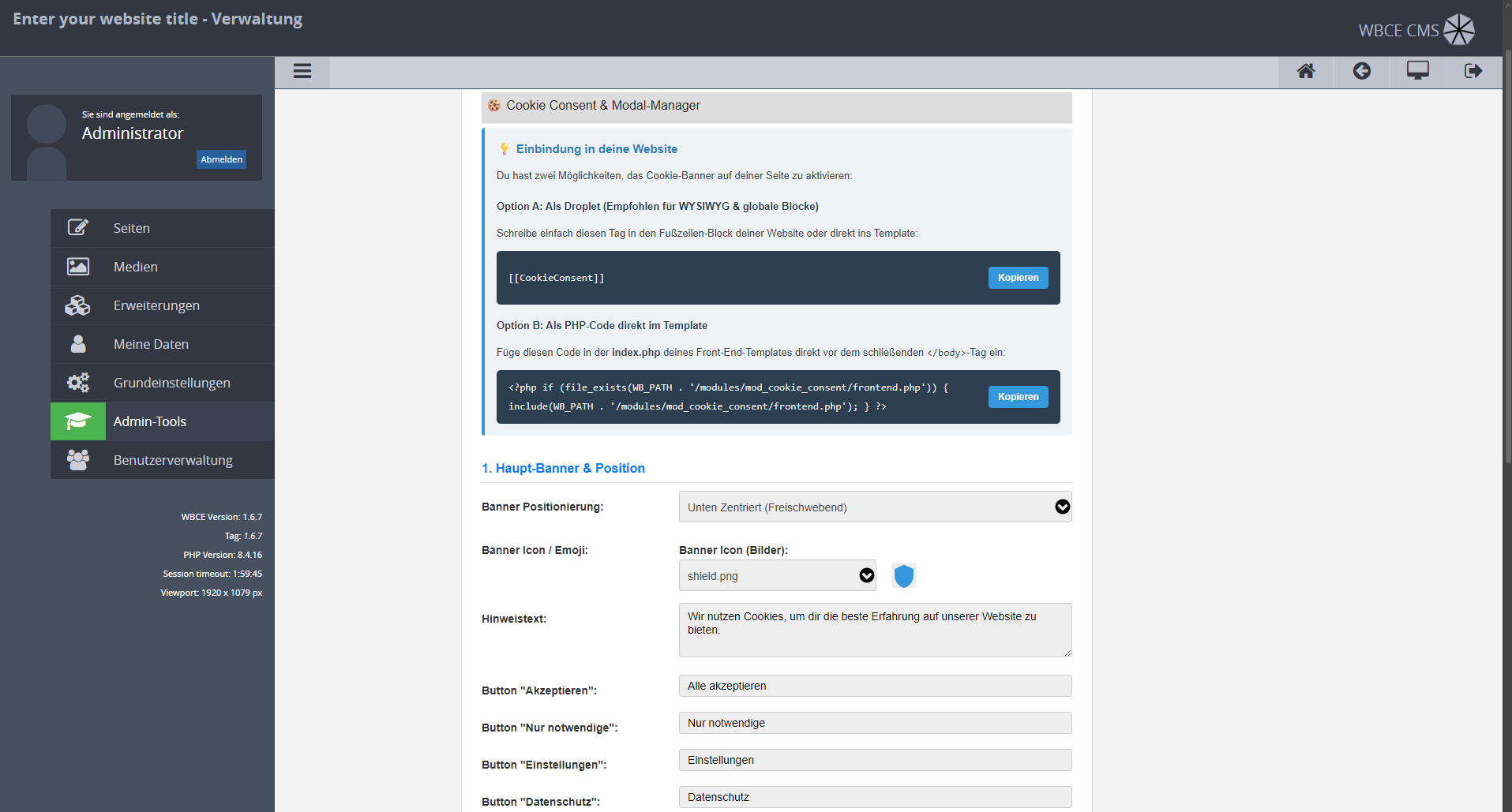
Task: Click "Tag: 1.6.7" text
Action: (243, 536)
